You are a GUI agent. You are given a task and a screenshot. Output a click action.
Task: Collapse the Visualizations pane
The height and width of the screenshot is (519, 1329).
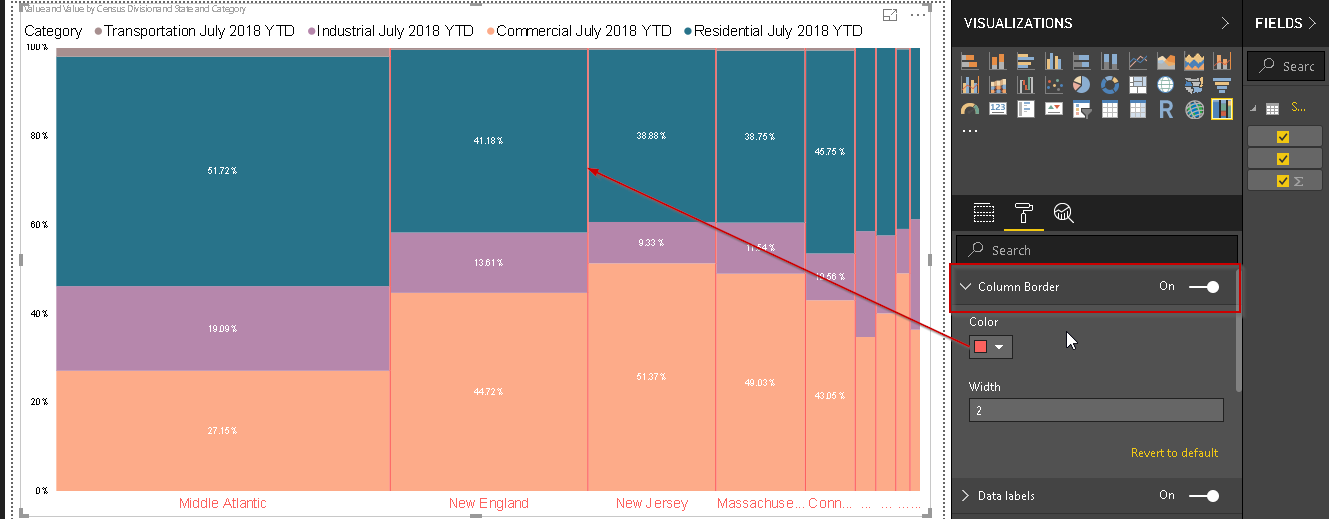click(1226, 23)
